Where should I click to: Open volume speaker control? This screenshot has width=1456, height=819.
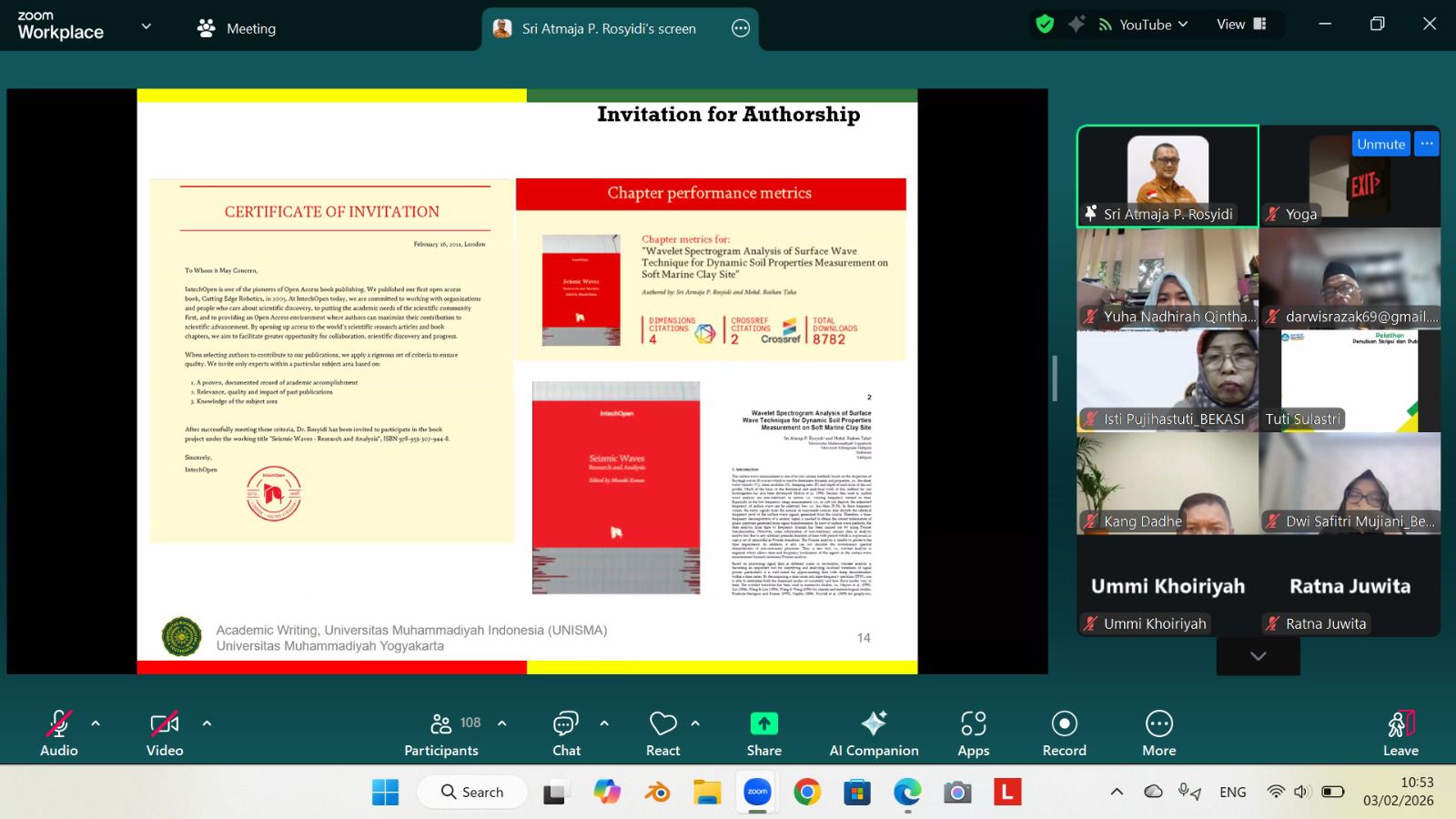(x=1302, y=792)
